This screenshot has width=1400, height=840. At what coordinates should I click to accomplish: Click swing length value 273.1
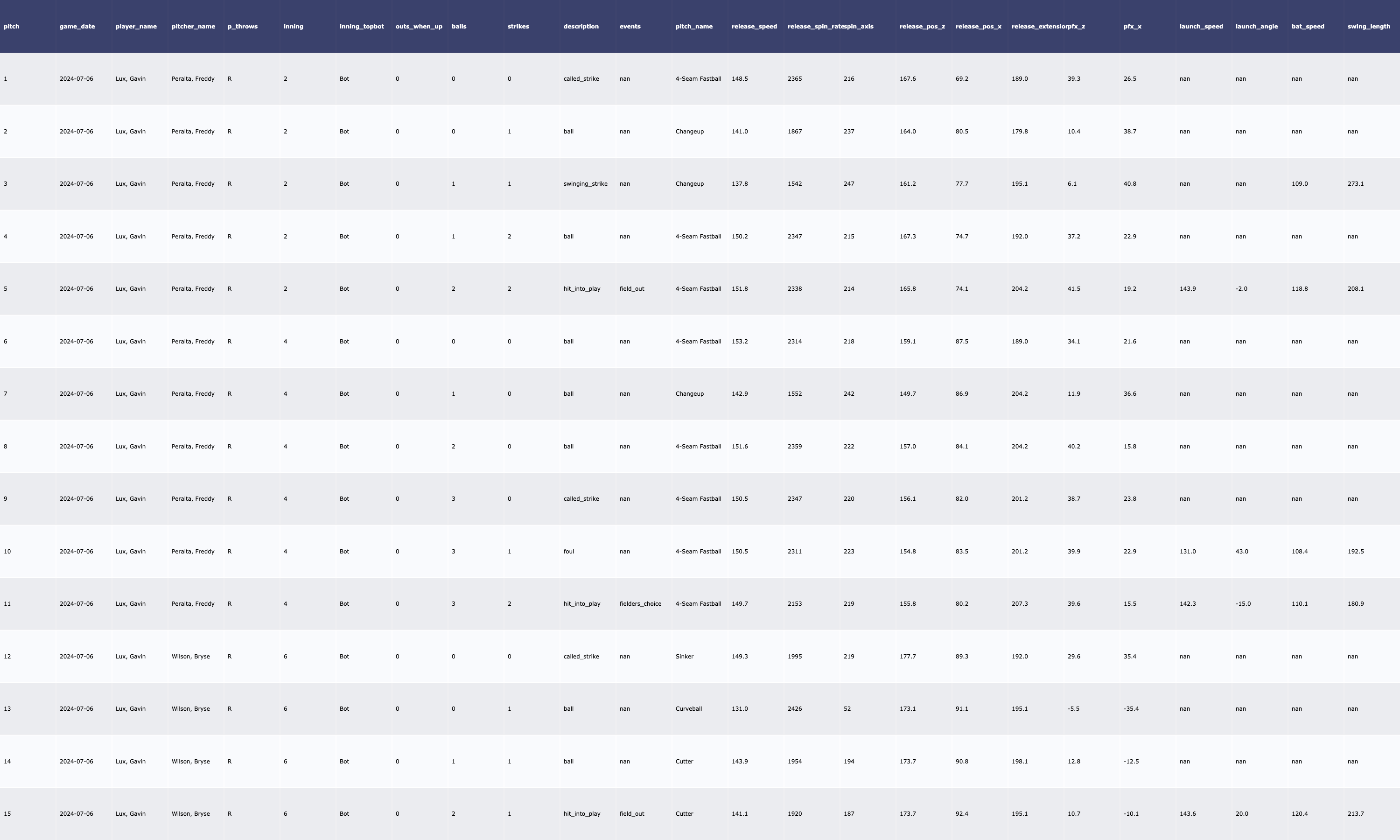tap(1355, 184)
